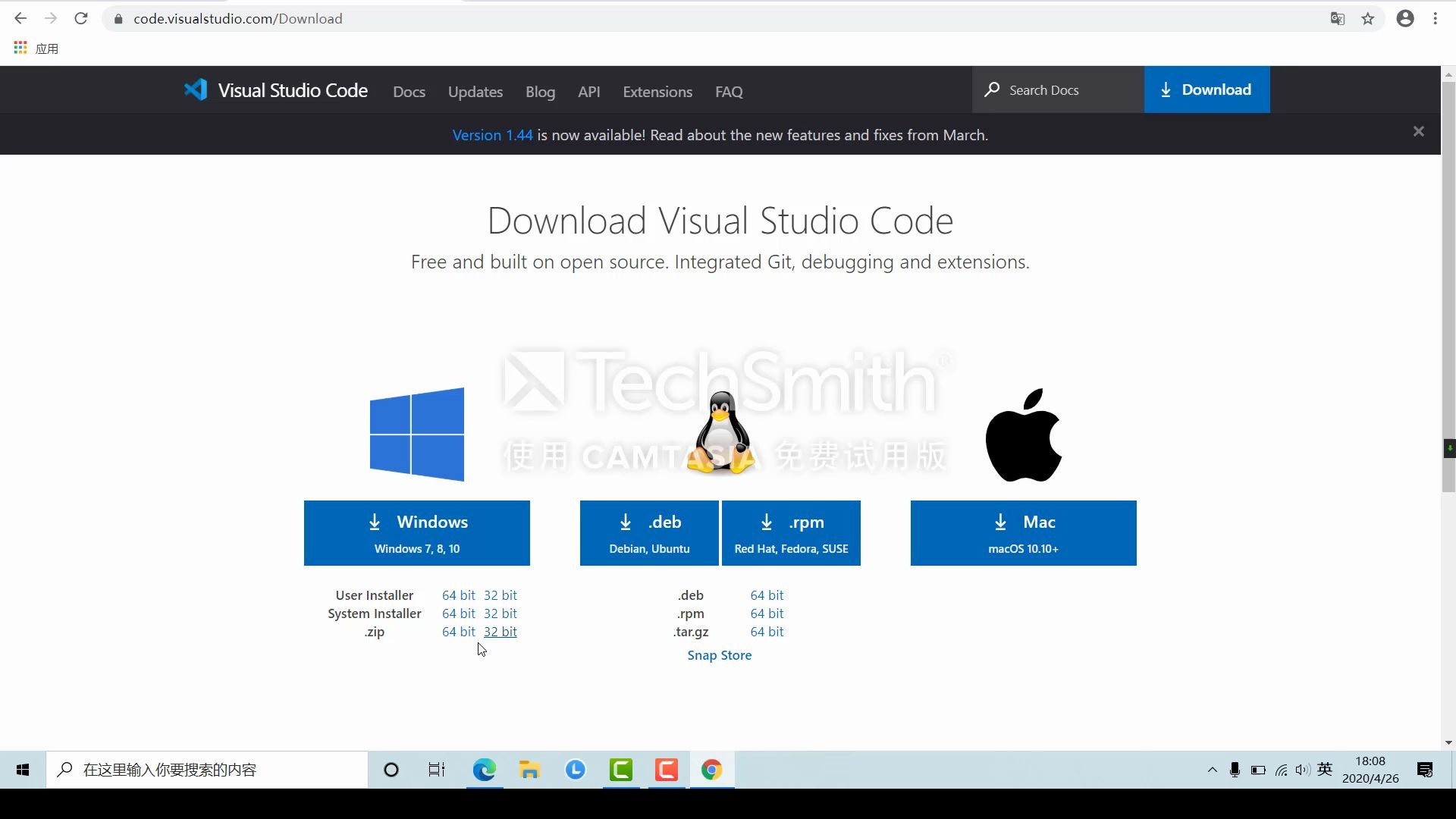Open the Version 1.44 release notes link
The width and height of the screenshot is (1456, 819).
(492, 135)
